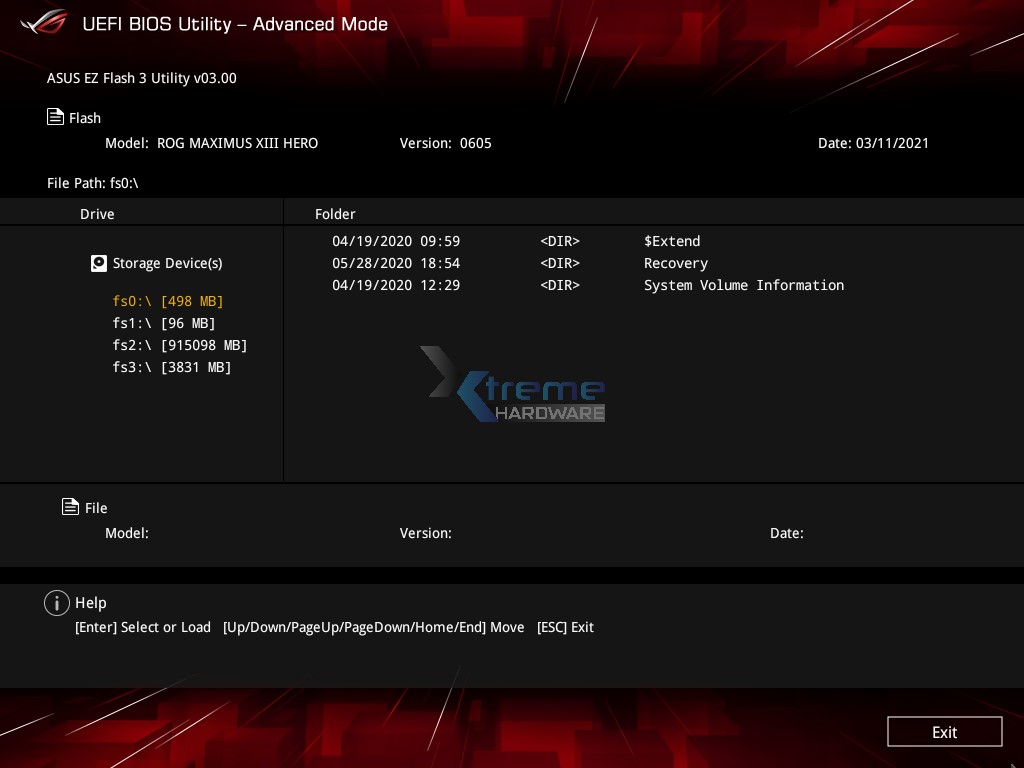Click the Storage Device(s) icon
Image resolution: width=1024 pixels, height=768 pixels.
coord(98,263)
